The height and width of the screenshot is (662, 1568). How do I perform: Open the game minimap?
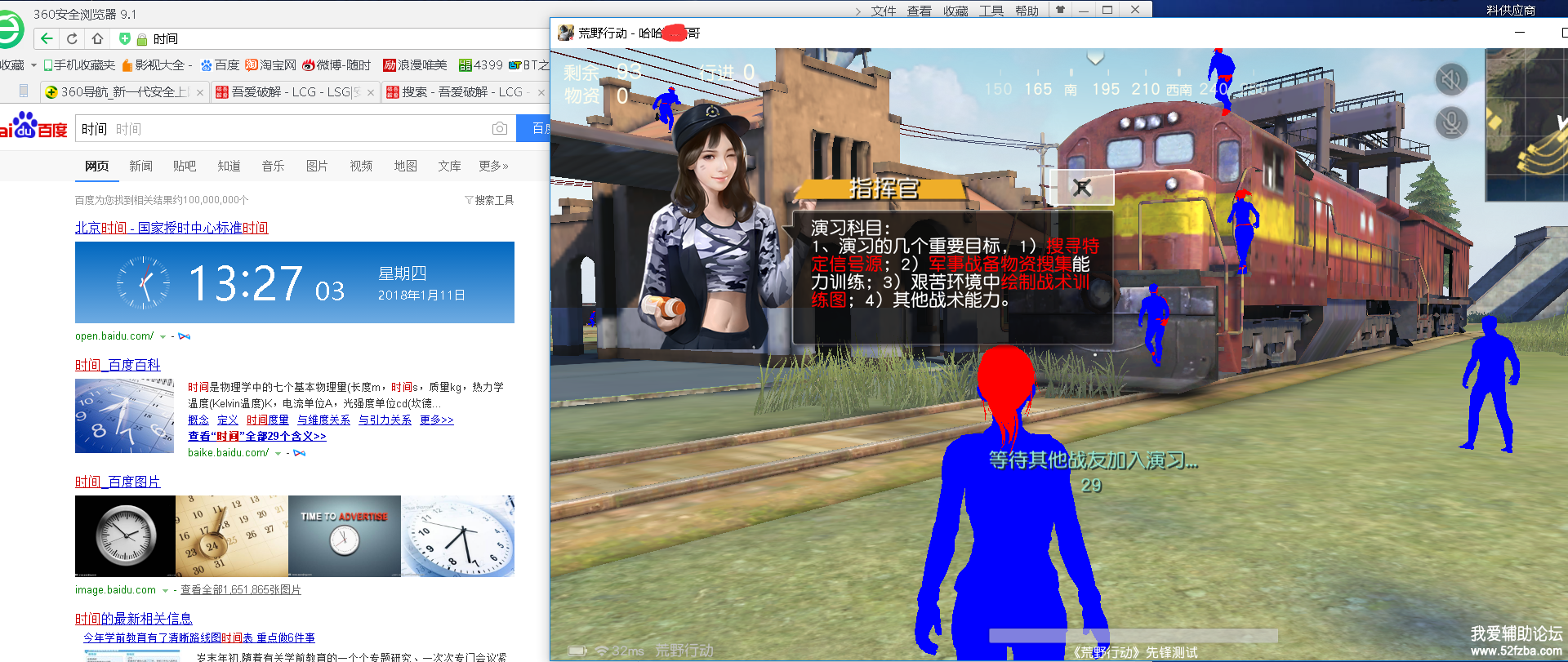1526,124
